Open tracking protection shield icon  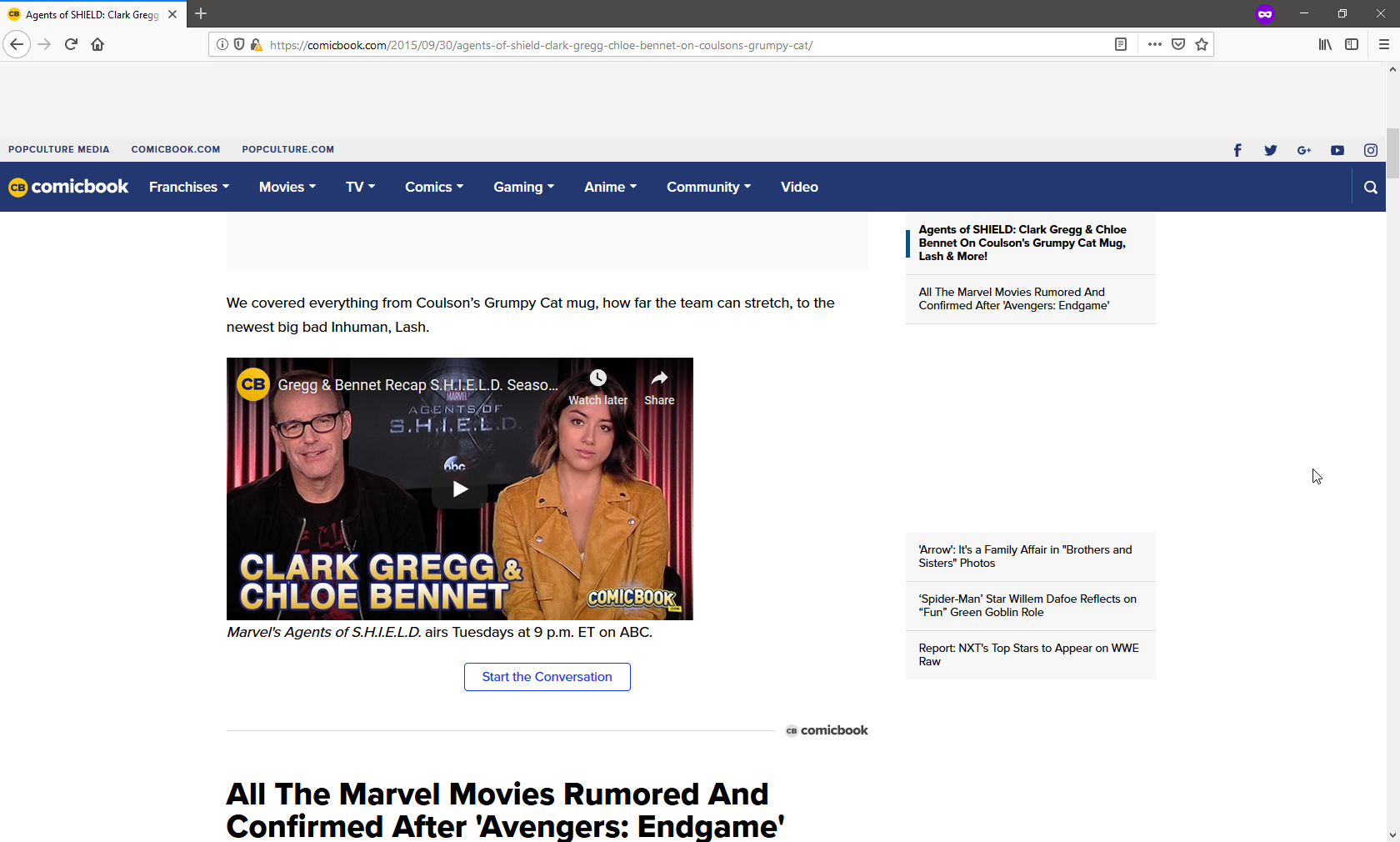(x=239, y=44)
